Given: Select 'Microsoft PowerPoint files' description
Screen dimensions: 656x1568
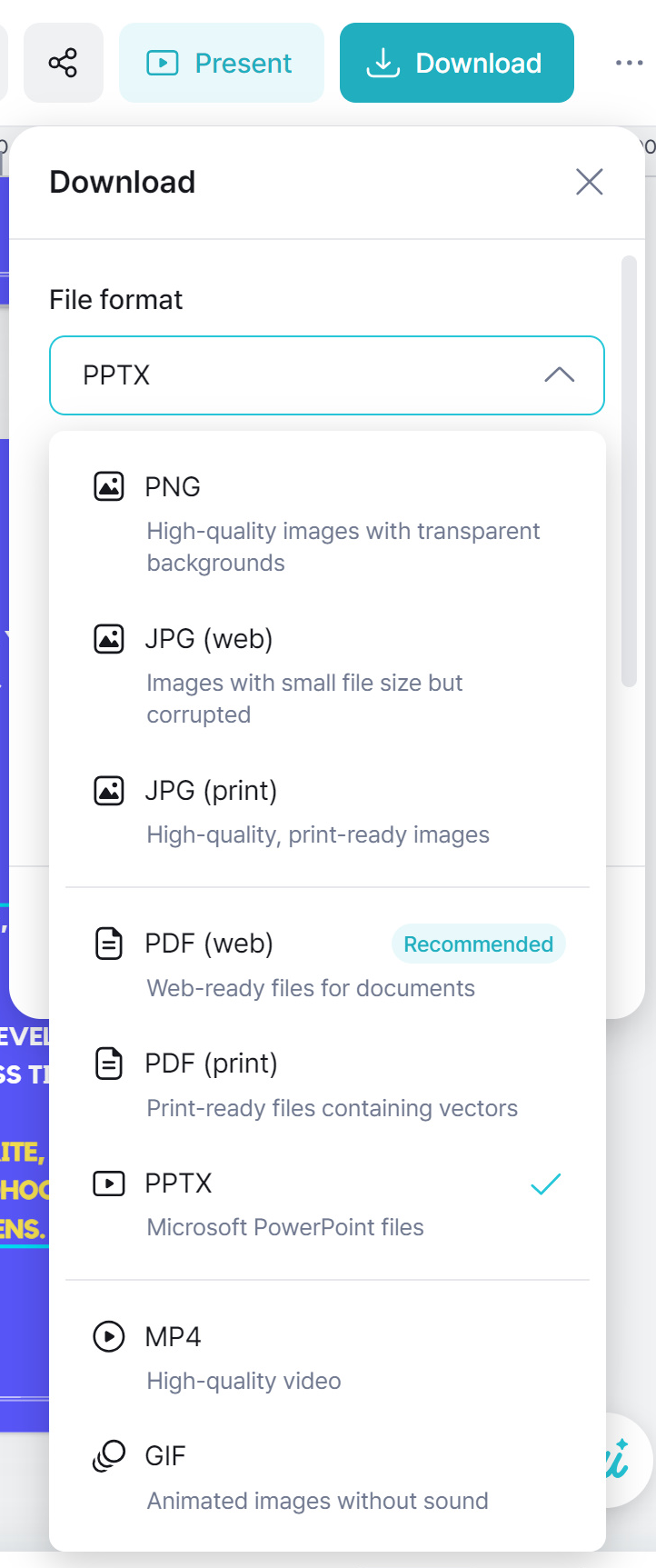Looking at the screenshot, I should click(285, 1227).
